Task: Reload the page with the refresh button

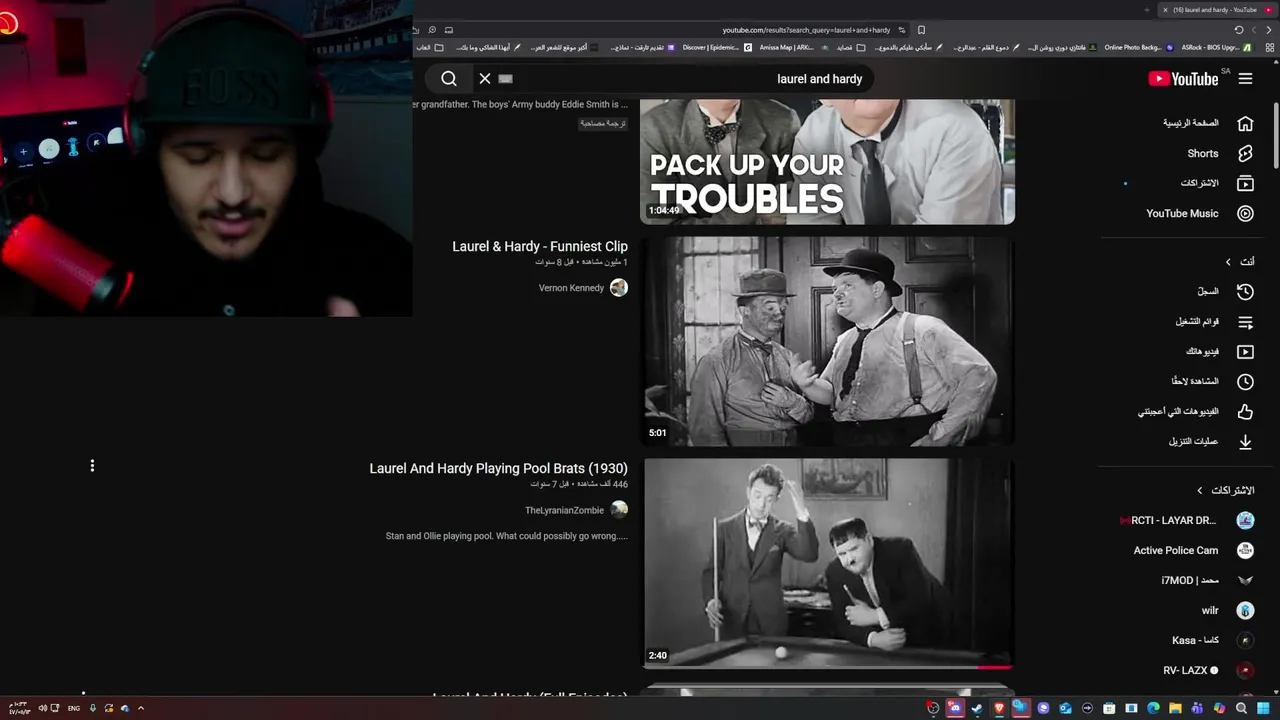Action: 1239,30
